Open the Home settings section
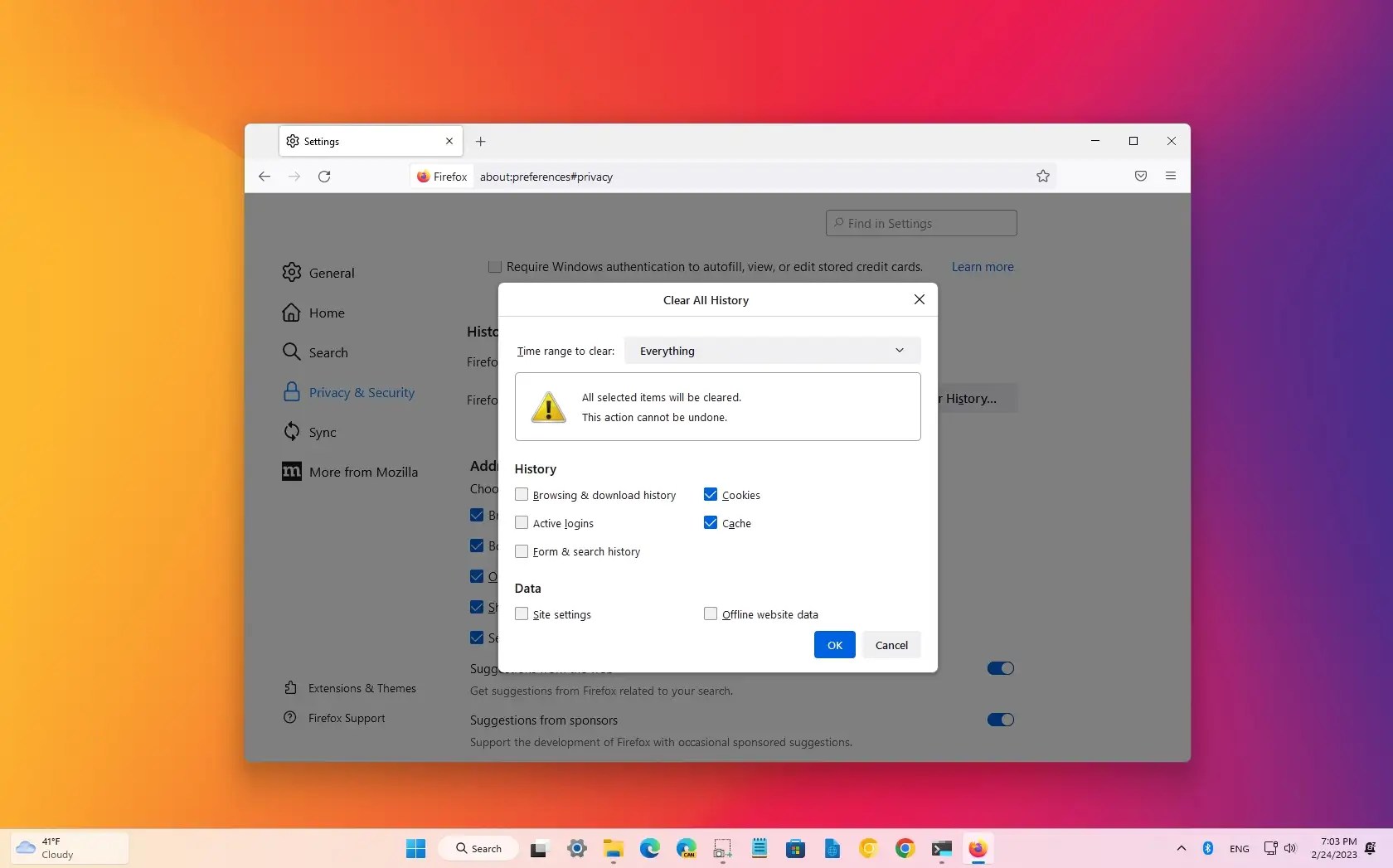This screenshot has width=1393, height=868. (x=326, y=313)
